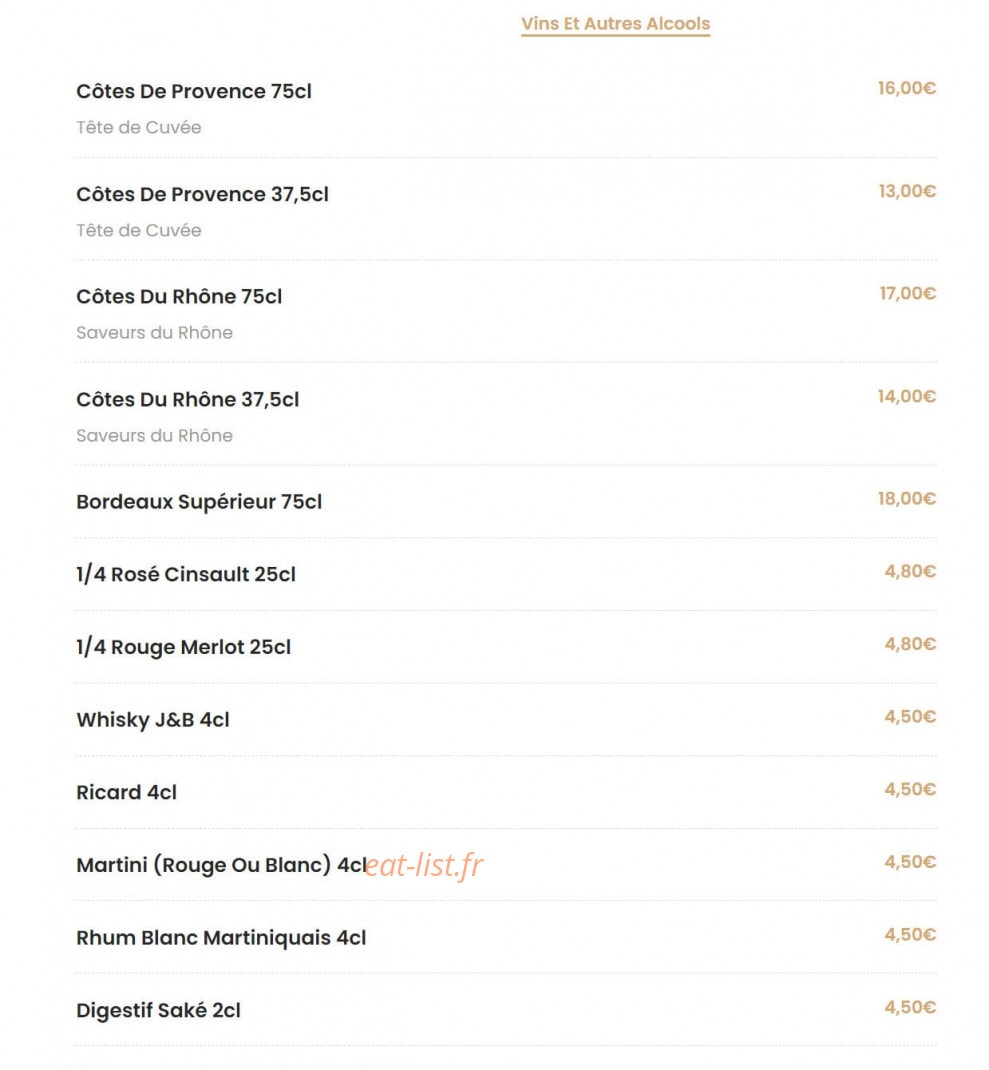
Task: Open the Vins Et Autres Alcools heading link
Action: coord(615,24)
